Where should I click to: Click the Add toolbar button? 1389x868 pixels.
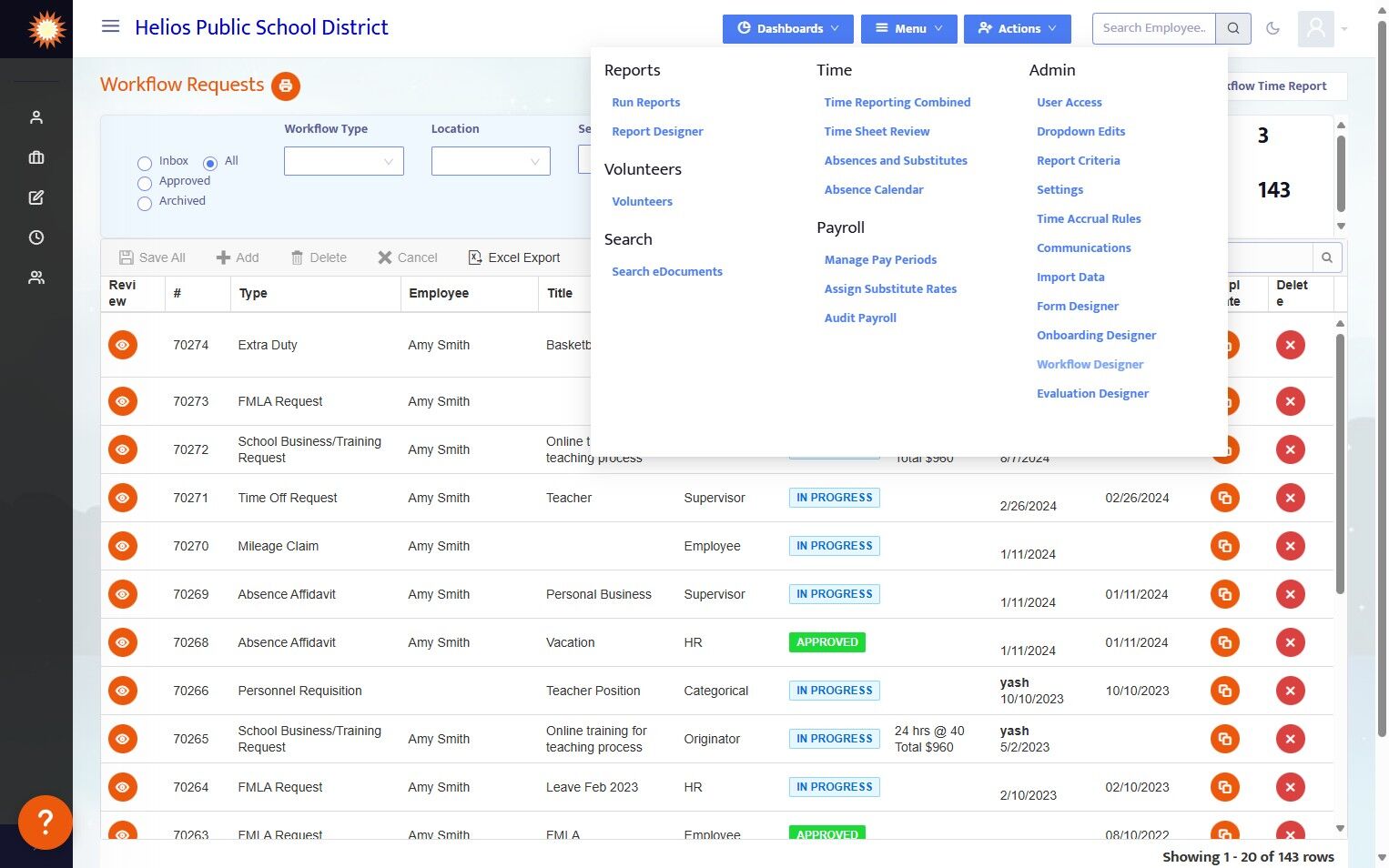tap(238, 257)
